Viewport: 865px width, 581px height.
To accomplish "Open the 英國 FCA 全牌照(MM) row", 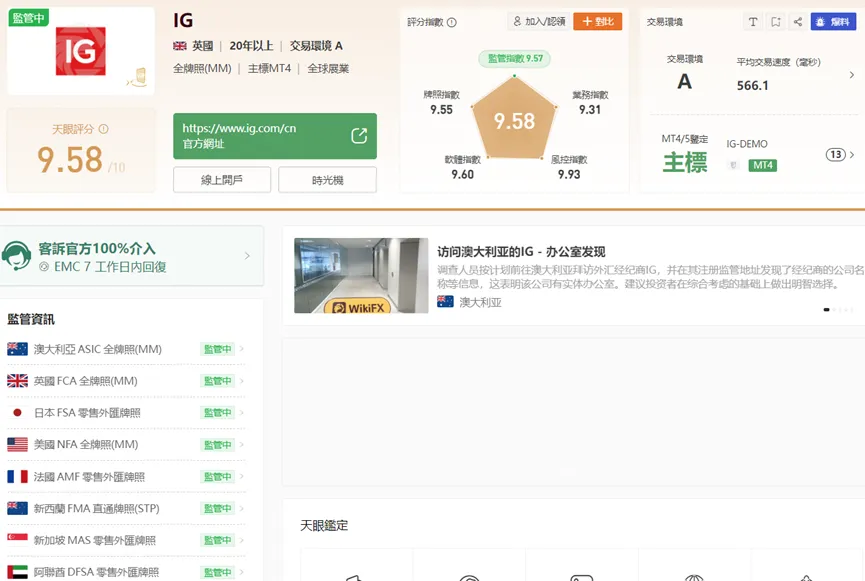I will [x=126, y=381].
